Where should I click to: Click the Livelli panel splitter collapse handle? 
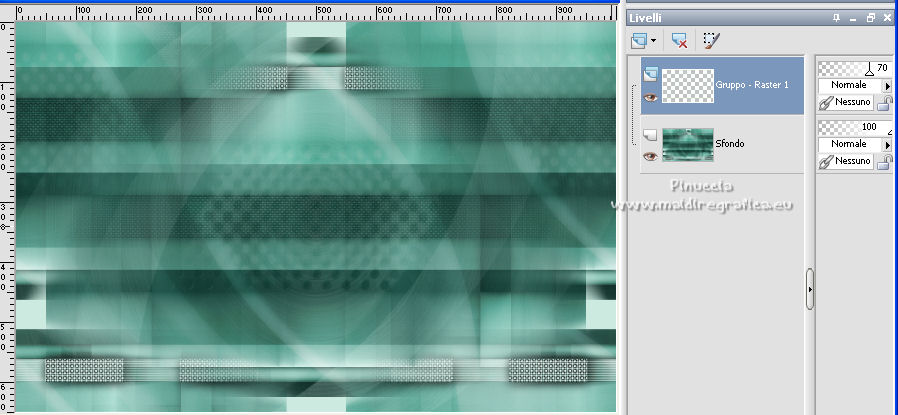coord(810,289)
